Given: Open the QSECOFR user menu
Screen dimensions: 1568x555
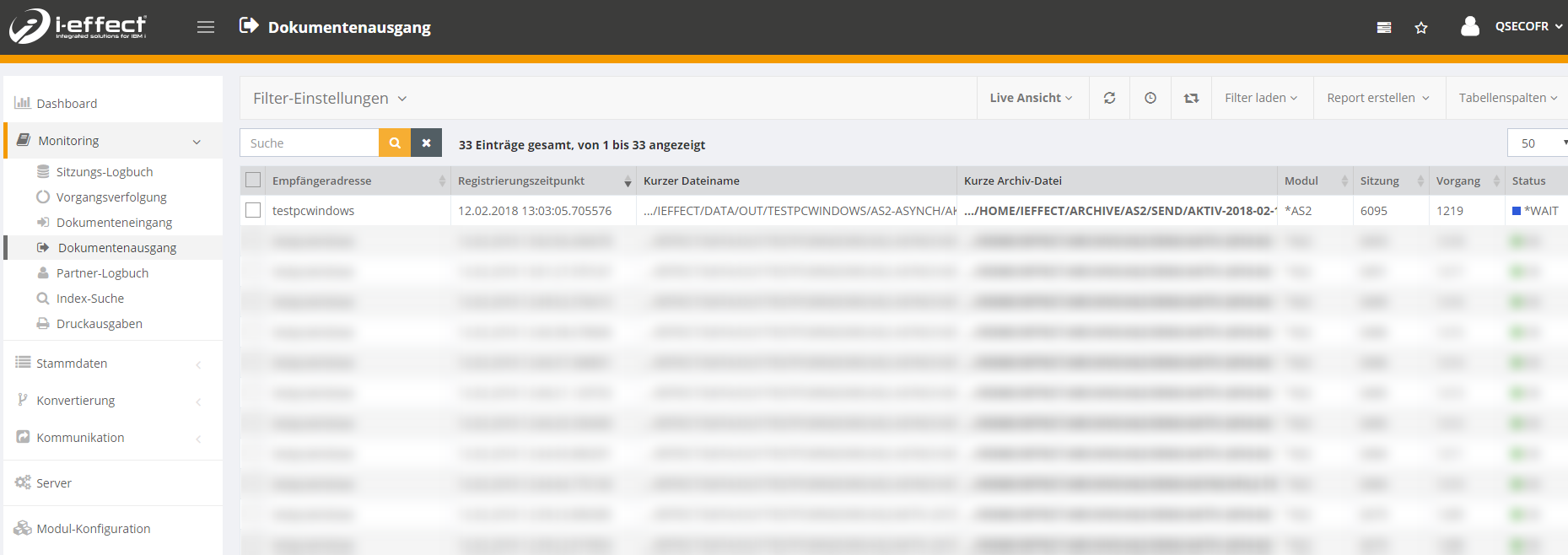Looking at the screenshot, I should click(1521, 27).
